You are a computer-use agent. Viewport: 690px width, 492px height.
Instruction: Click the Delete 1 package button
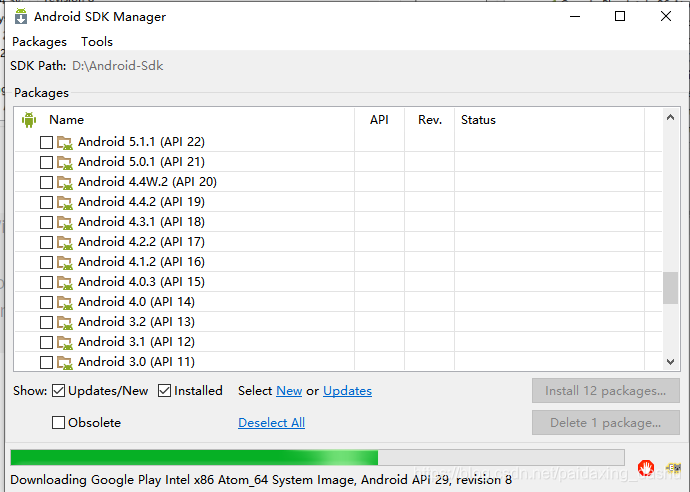(606, 422)
